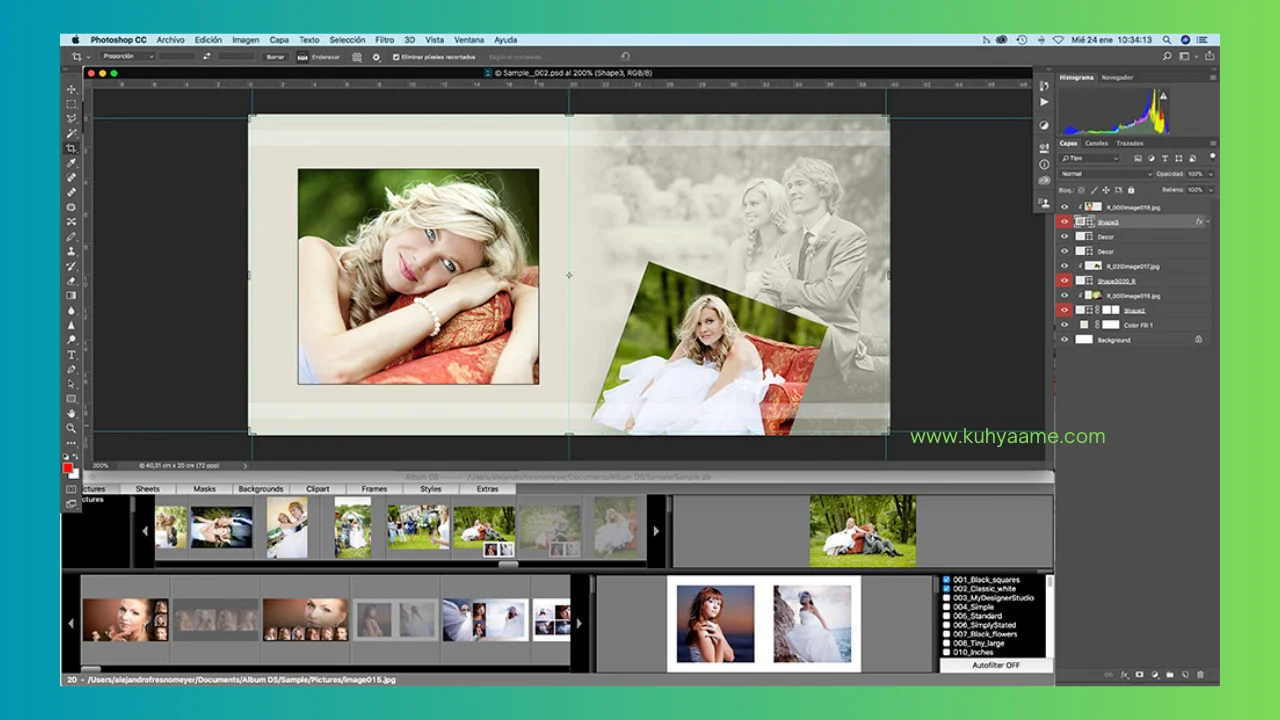Open the Opacidad value dropdown
1280x720 pixels.
pos(1211,174)
